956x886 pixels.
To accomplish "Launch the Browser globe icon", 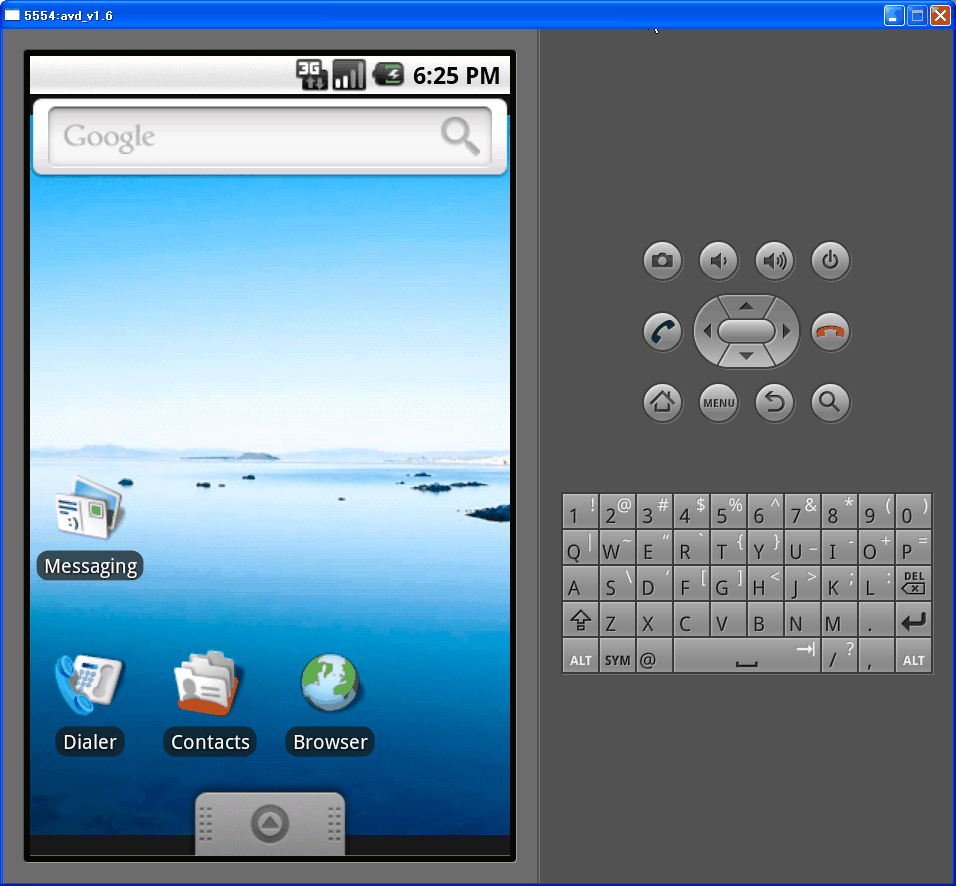I will 330,683.
